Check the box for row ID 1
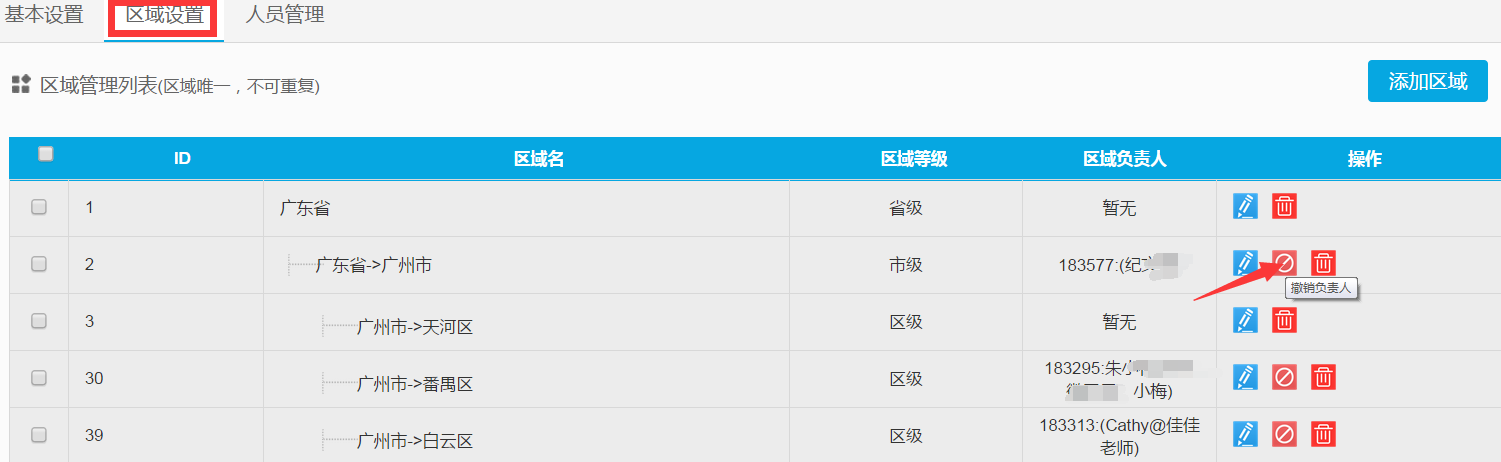The width and height of the screenshot is (1501, 462). pyautogui.click(x=39, y=207)
